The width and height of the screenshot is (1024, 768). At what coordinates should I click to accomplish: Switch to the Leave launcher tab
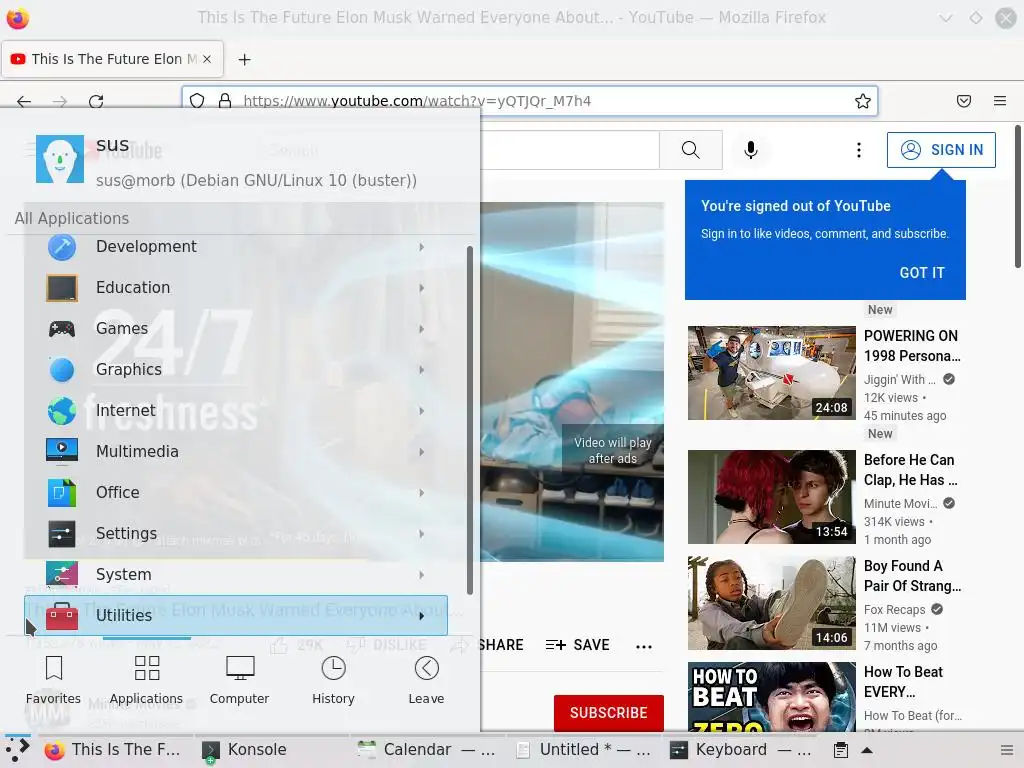[426, 681]
